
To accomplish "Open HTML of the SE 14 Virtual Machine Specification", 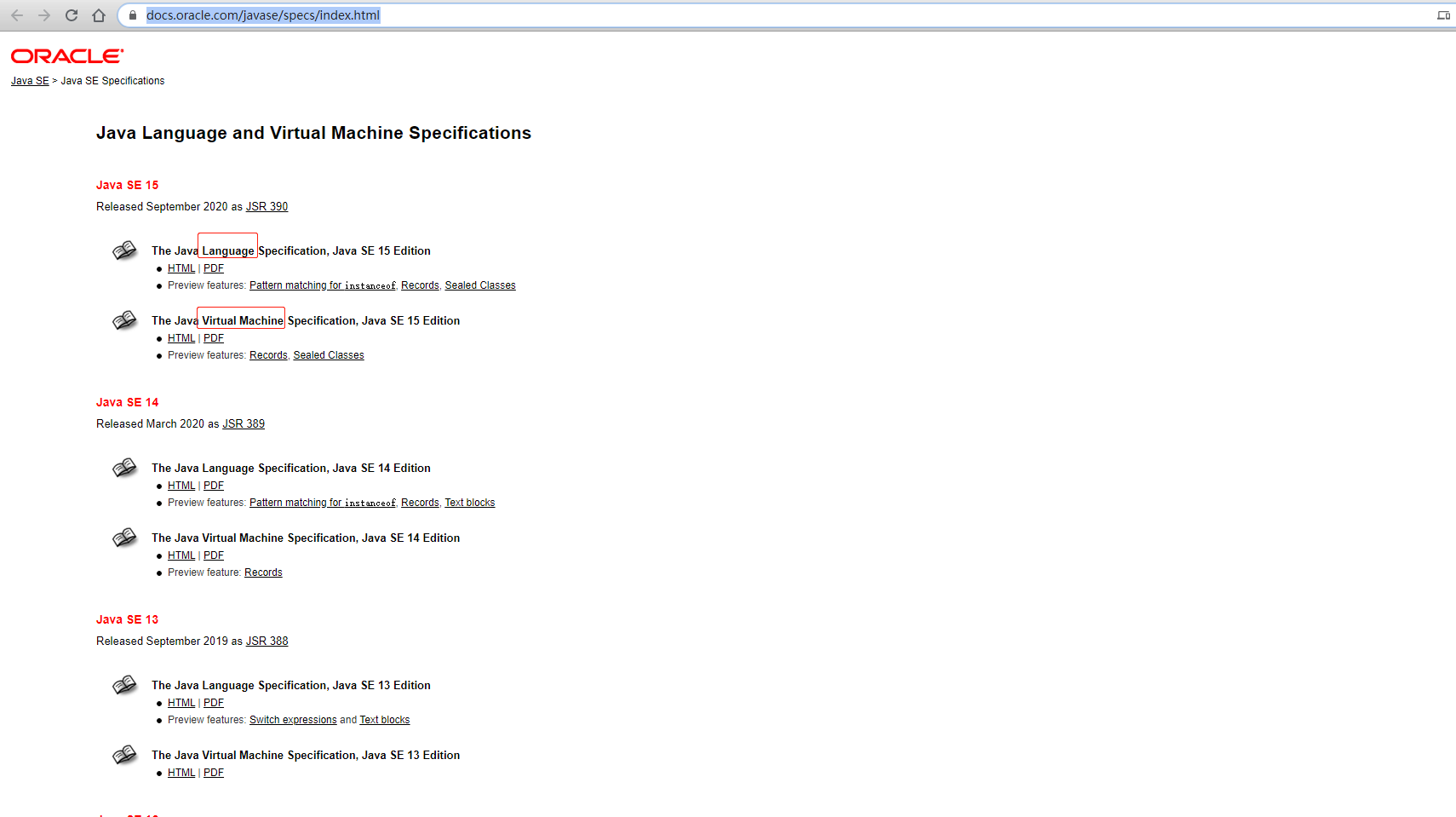I will click(x=181, y=555).
